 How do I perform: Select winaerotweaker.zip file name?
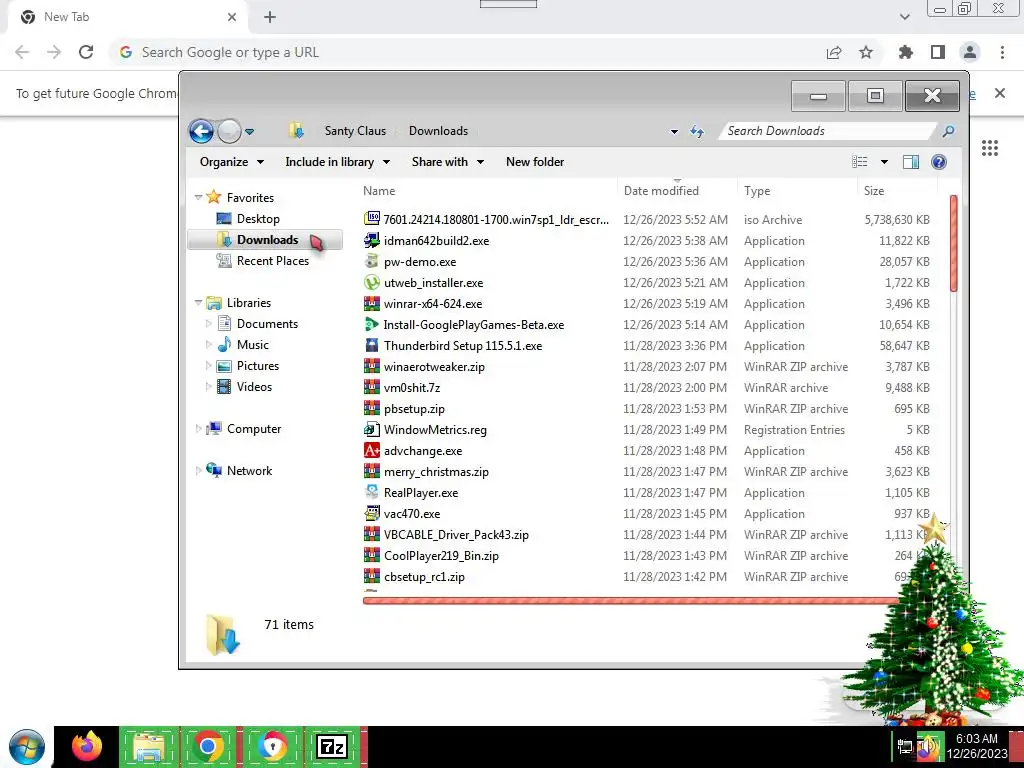point(434,366)
